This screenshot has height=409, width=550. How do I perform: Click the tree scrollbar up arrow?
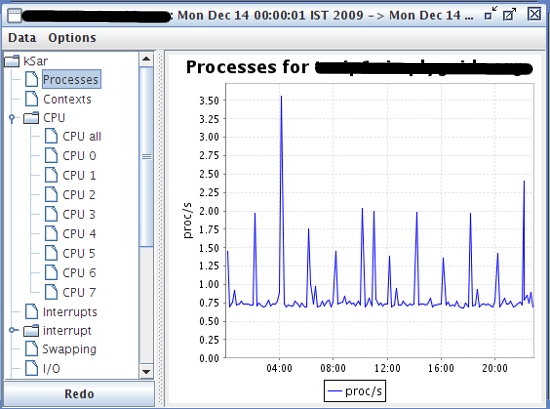(x=146, y=59)
